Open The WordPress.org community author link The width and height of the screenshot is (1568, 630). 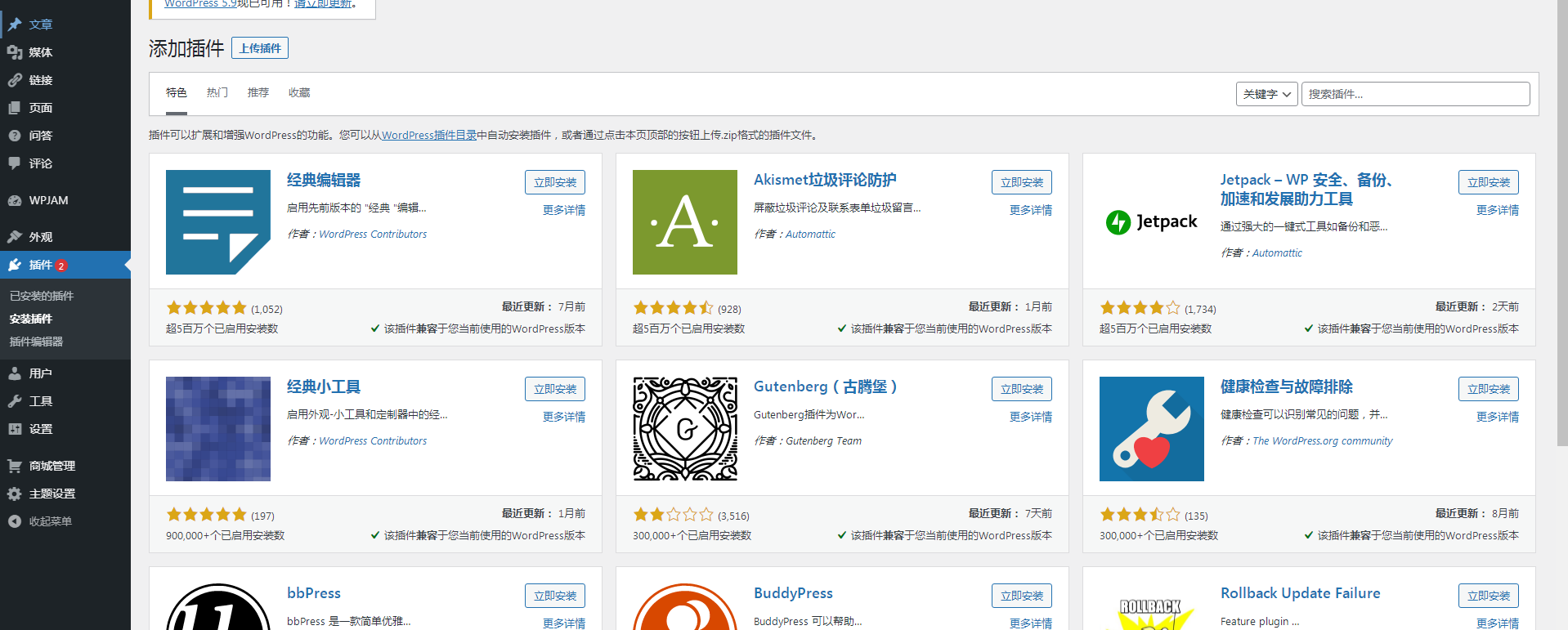(x=1323, y=440)
